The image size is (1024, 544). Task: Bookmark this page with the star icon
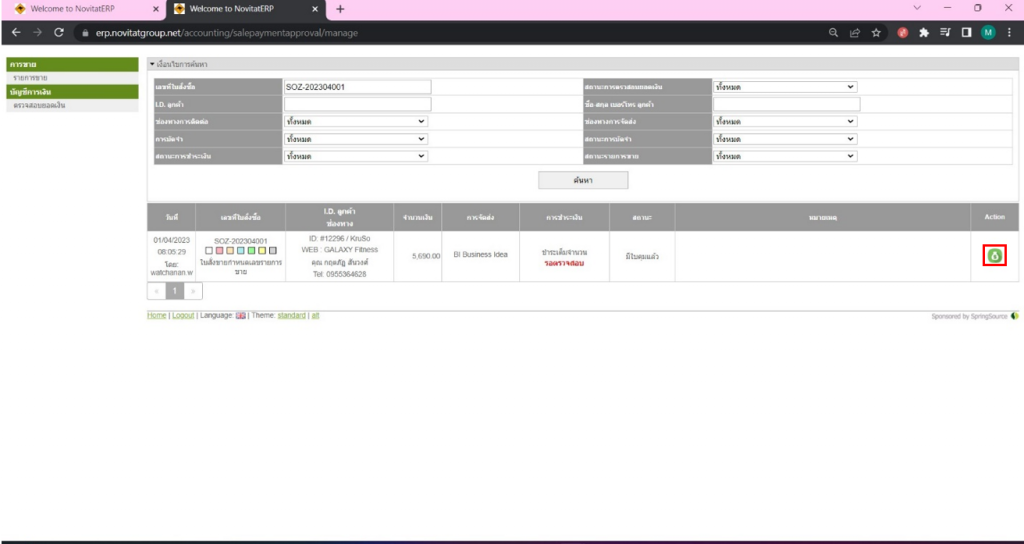876,32
